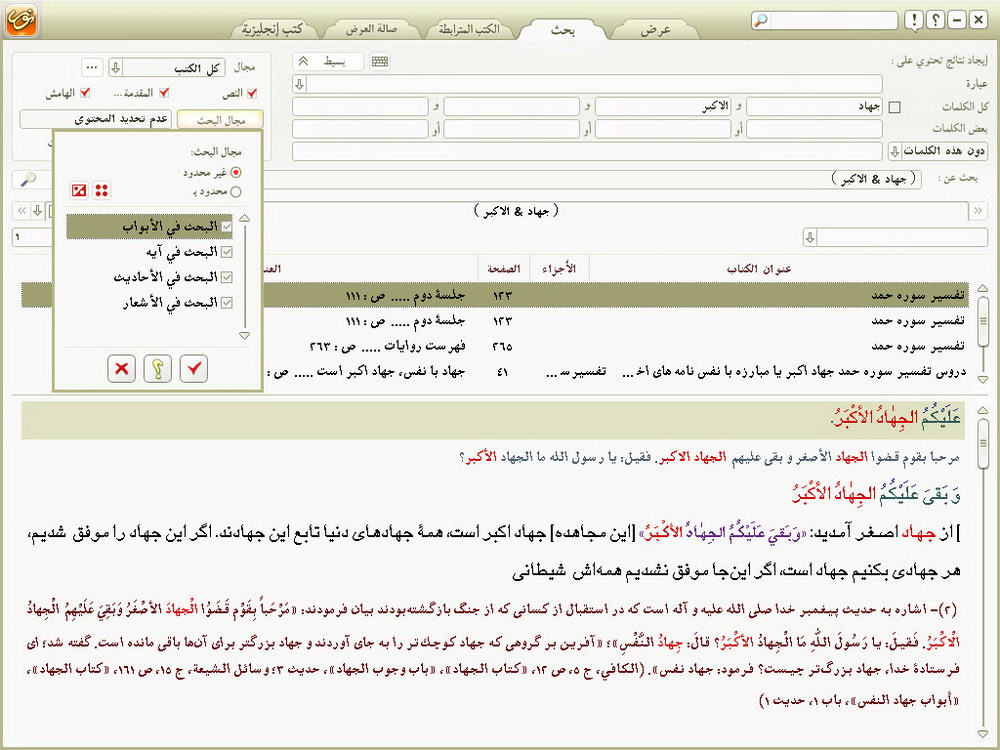Screen dimensions: 1000x750
Task: Confirm the search scope with the red checkmark
Action: tap(194, 368)
